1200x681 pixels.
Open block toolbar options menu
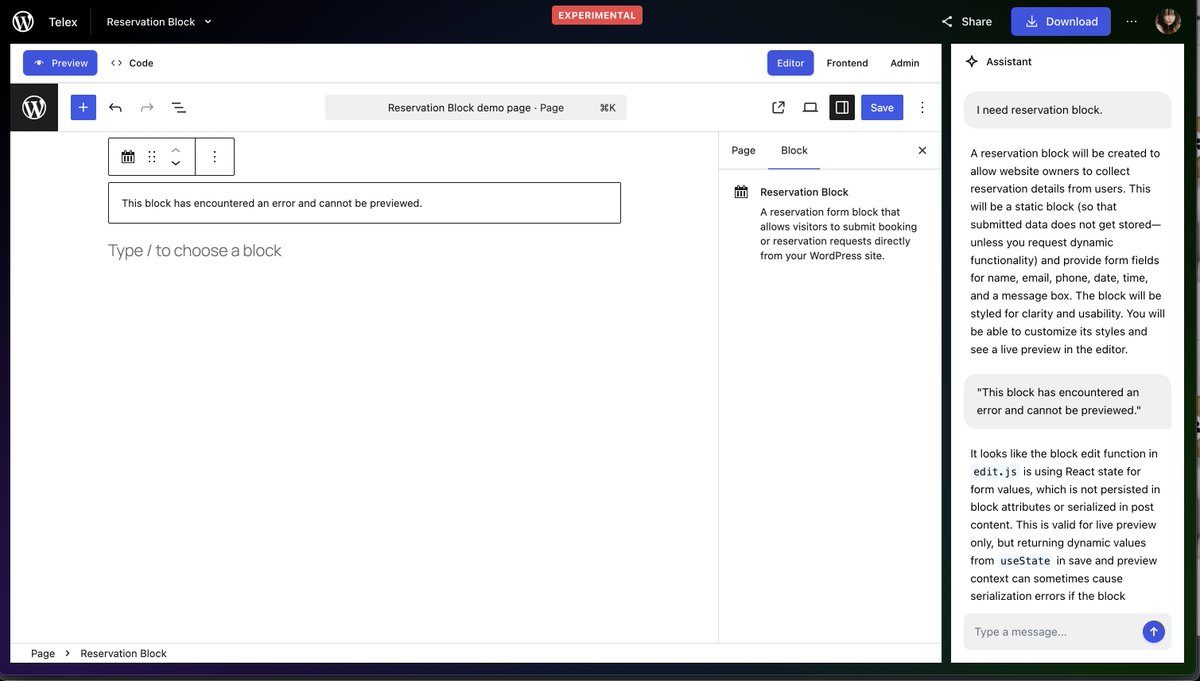[214, 157]
